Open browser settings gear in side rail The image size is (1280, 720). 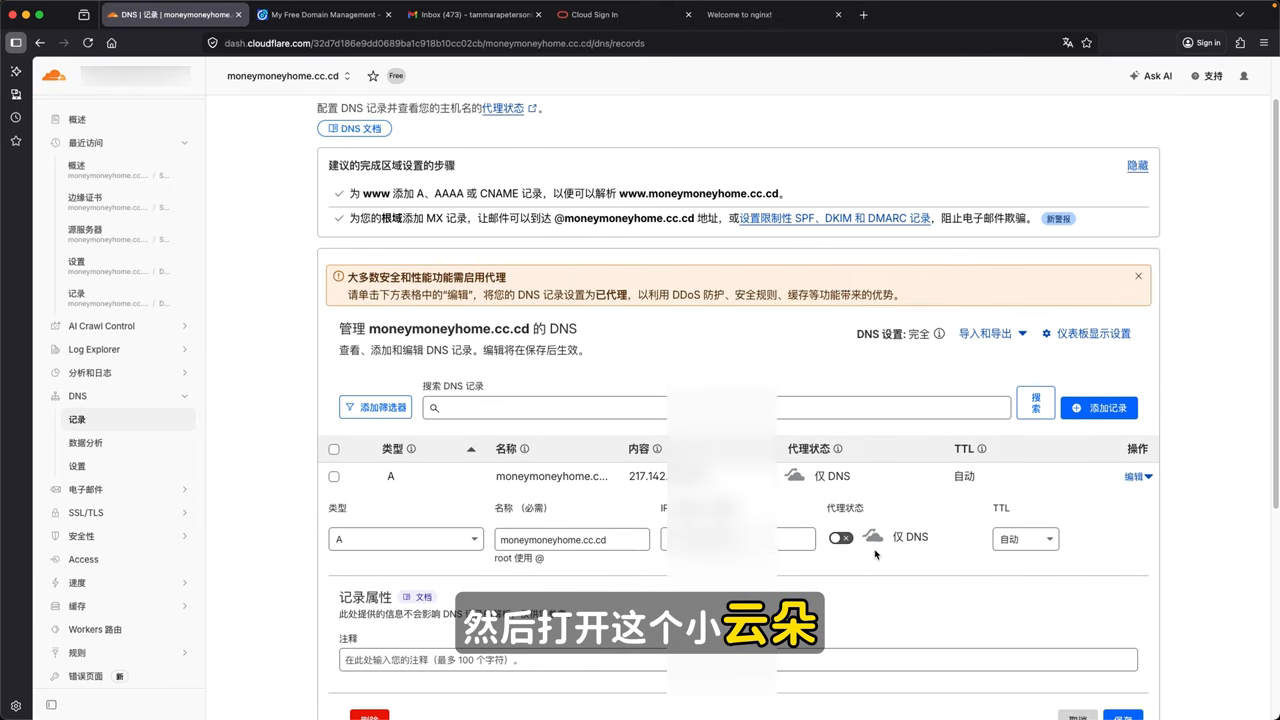[x=15, y=707]
